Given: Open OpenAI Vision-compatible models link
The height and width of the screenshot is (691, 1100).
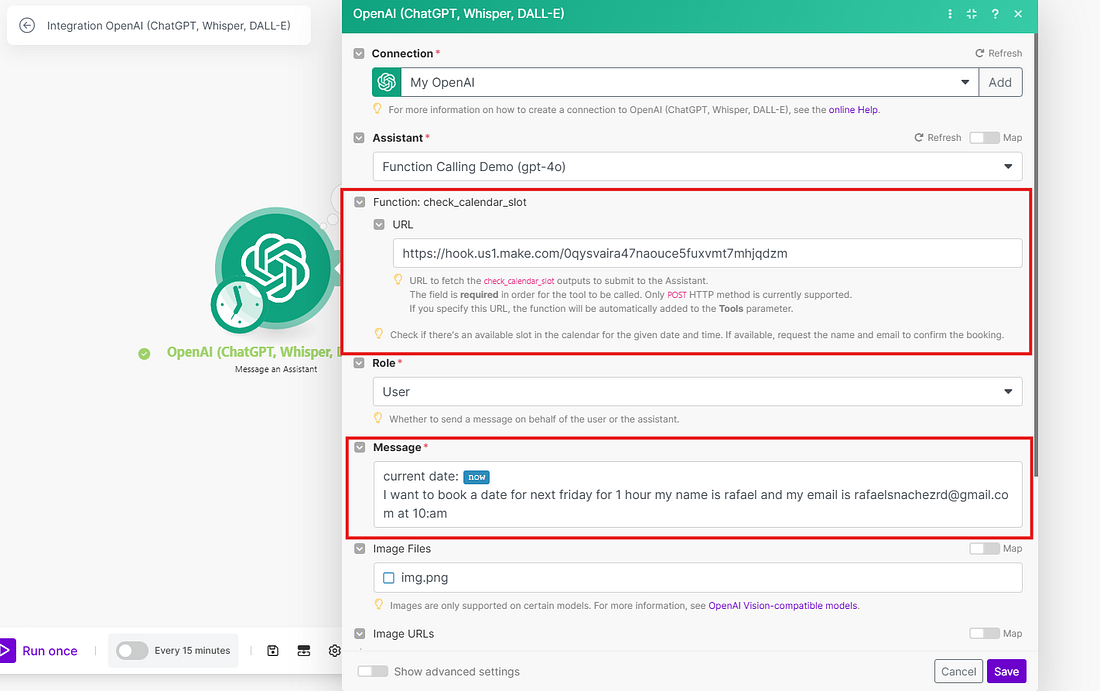Looking at the screenshot, I should point(783,605).
